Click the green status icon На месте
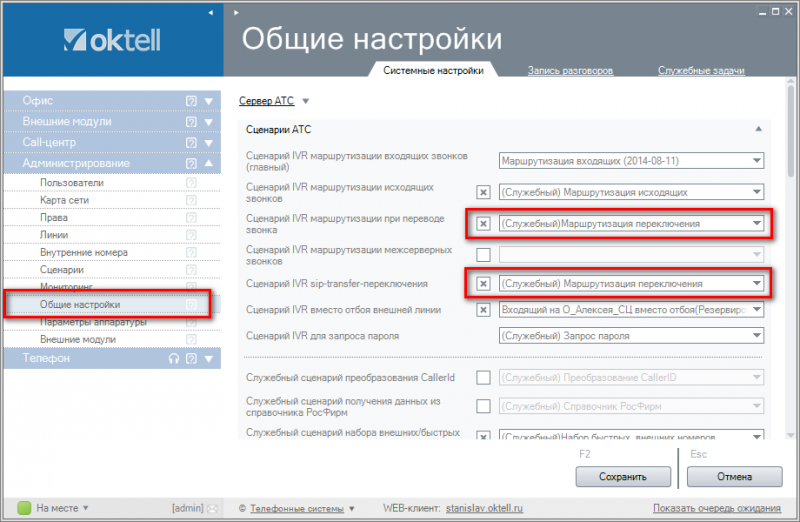Screen dimensions: 800x522 click(25, 508)
